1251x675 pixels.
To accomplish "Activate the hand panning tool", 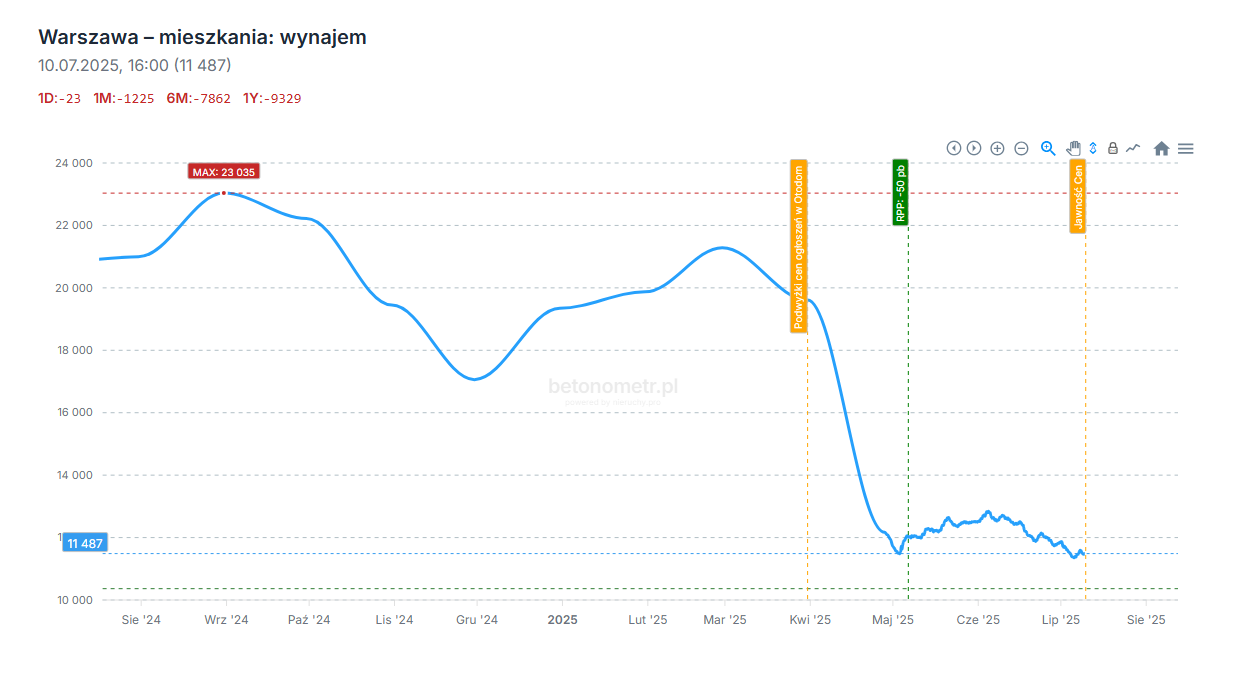I will tap(1074, 148).
